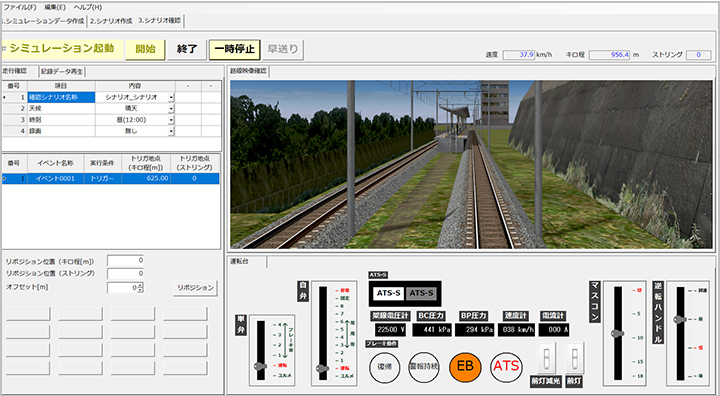Toggle the 前灯 headlight switch
The height and width of the screenshot is (396, 720).
tap(574, 358)
